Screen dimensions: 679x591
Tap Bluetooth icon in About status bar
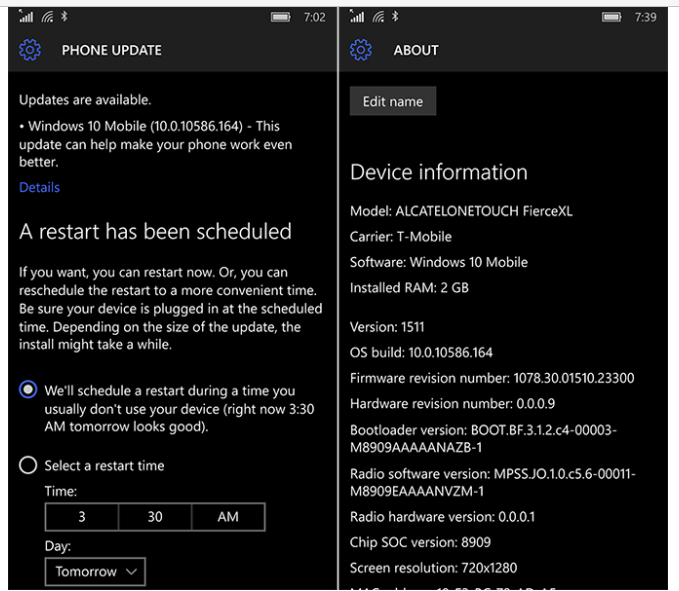(395, 16)
